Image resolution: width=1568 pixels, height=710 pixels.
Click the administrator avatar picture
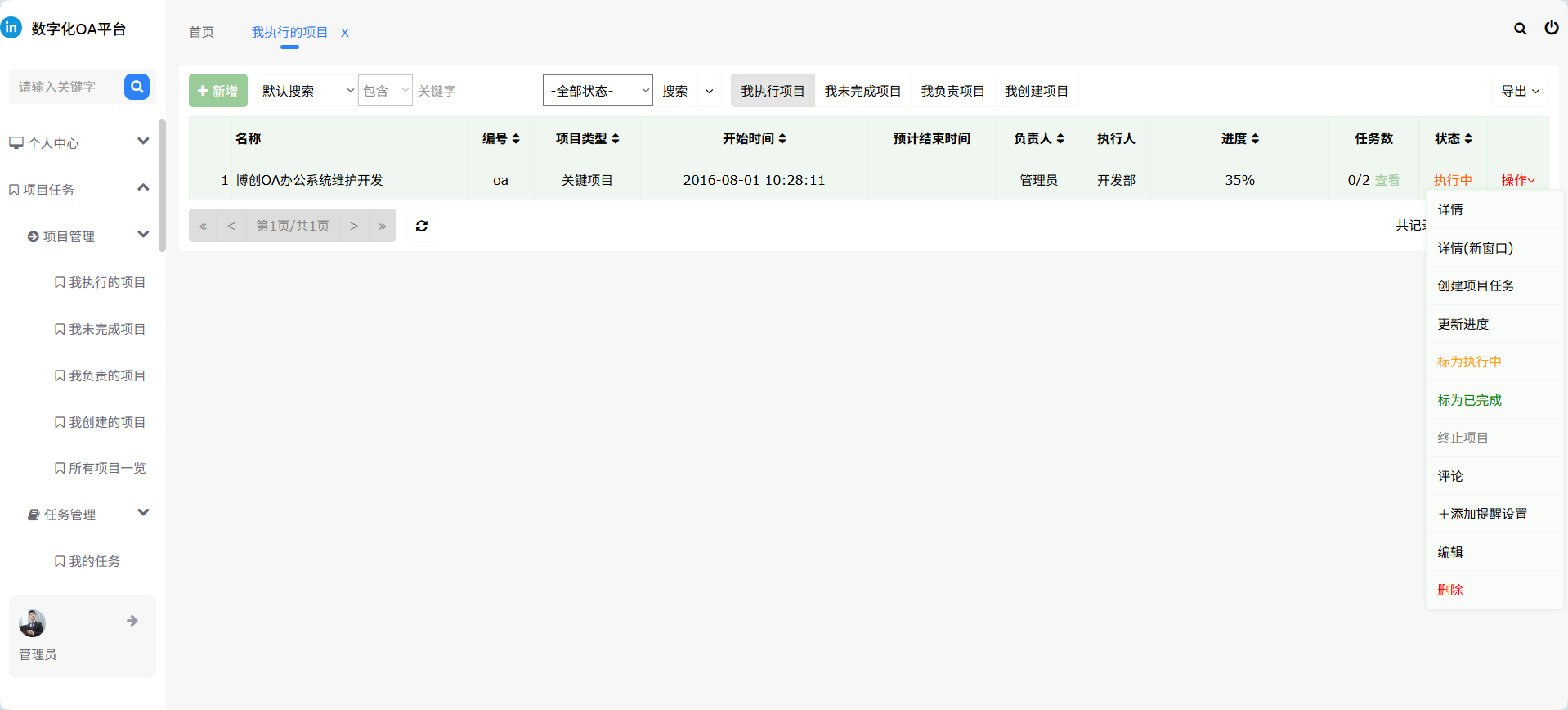coord(32,623)
